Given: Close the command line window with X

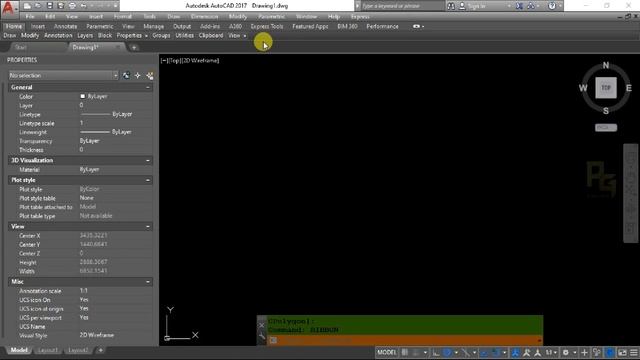Looking at the screenshot, I should tap(262, 325).
